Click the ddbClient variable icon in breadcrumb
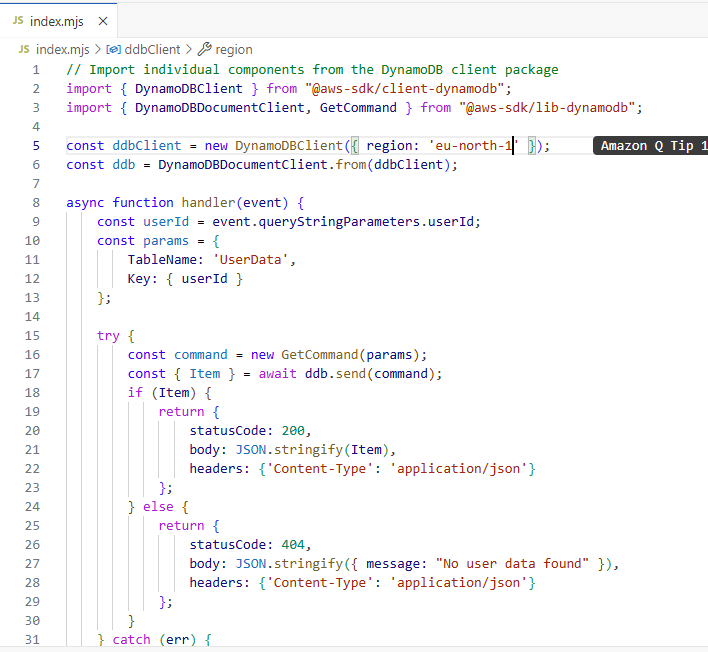Viewport: 708px width, 652px height. [114, 49]
